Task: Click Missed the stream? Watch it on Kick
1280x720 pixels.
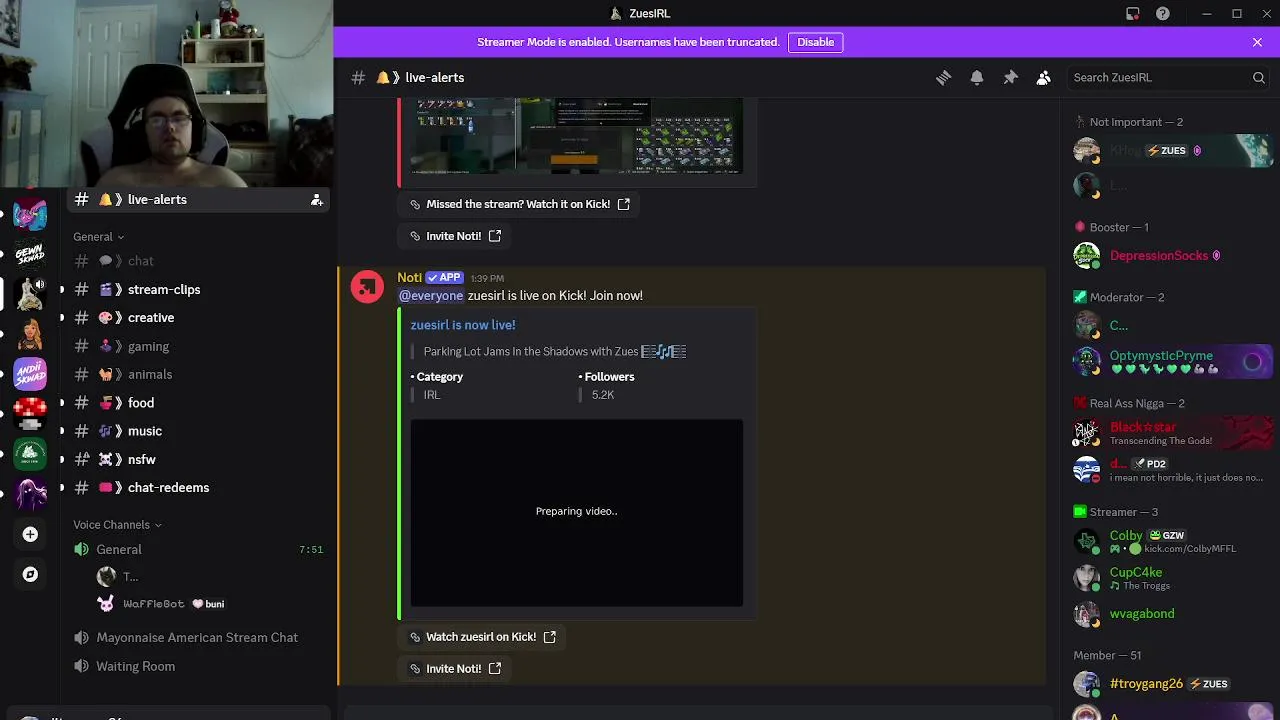Action: click(x=520, y=204)
